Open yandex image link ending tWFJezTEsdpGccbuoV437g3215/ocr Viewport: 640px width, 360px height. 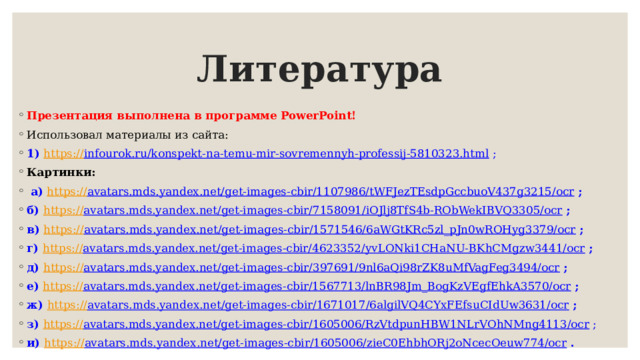[311, 191]
